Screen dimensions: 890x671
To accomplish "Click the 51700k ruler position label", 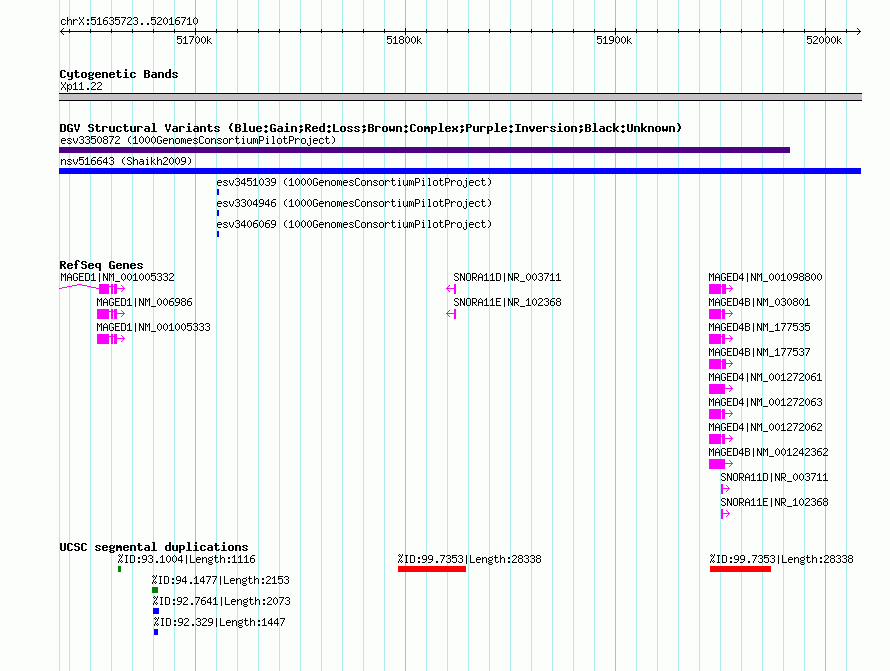I will tap(194, 40).
